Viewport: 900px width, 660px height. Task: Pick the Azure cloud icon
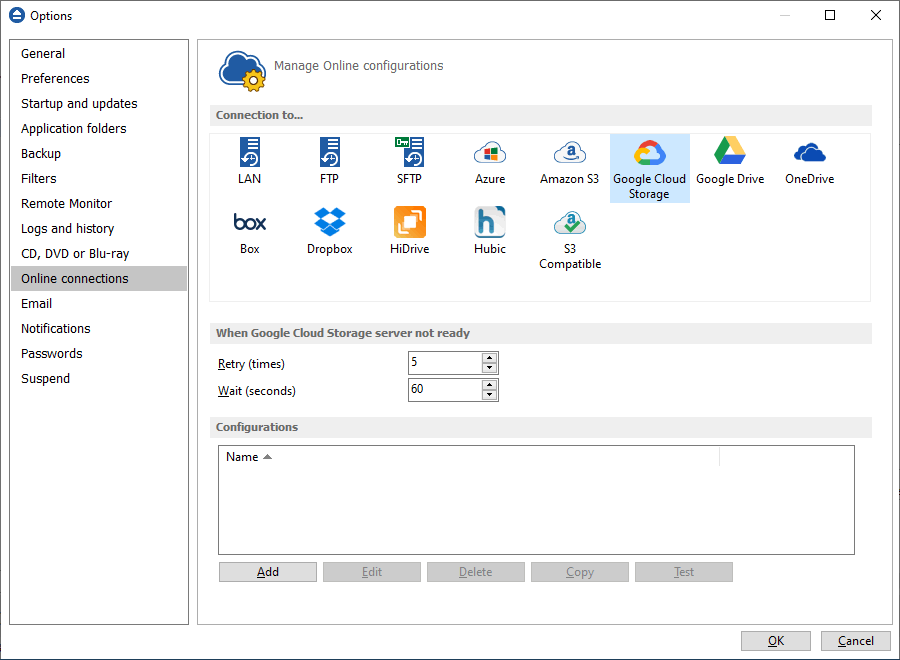(490, 161)
